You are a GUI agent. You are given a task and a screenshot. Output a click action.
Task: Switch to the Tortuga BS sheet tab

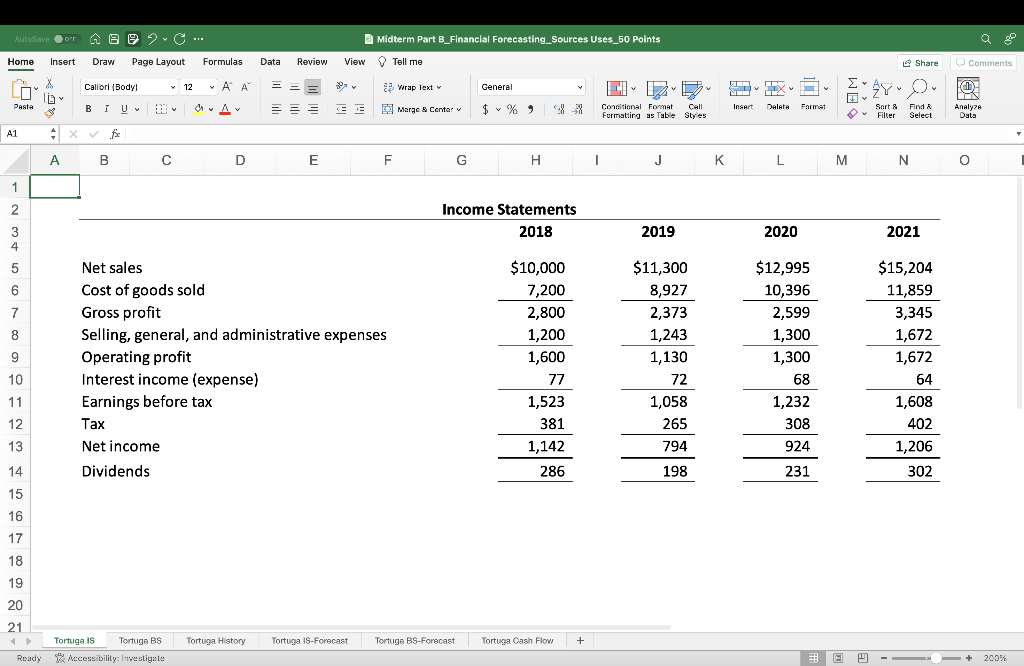point(140,641)
